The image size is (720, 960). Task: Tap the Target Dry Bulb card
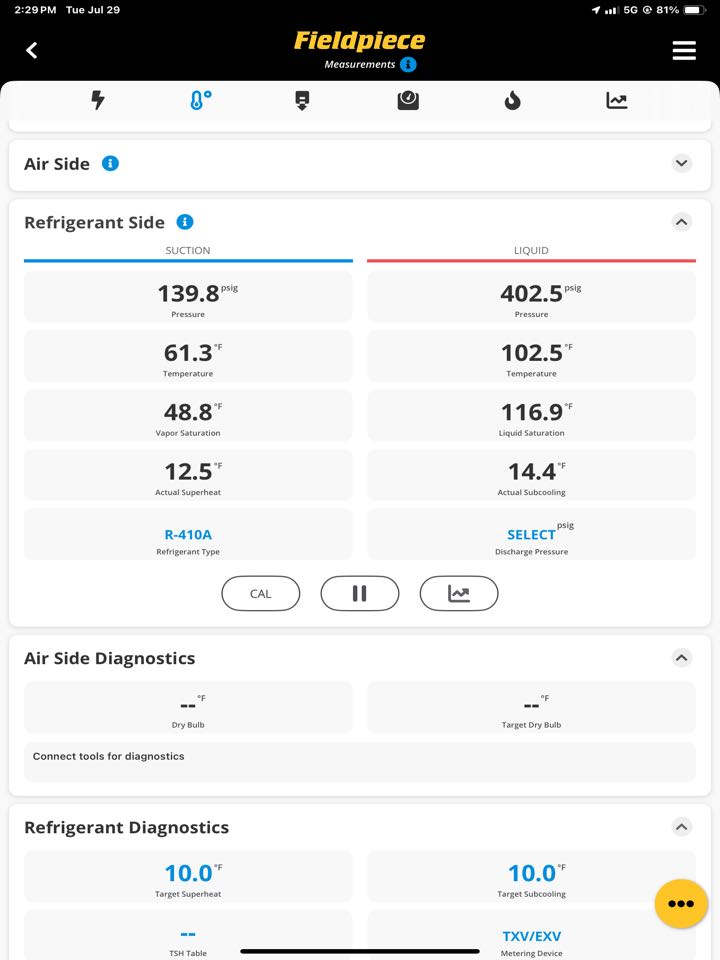pos(531,708)
